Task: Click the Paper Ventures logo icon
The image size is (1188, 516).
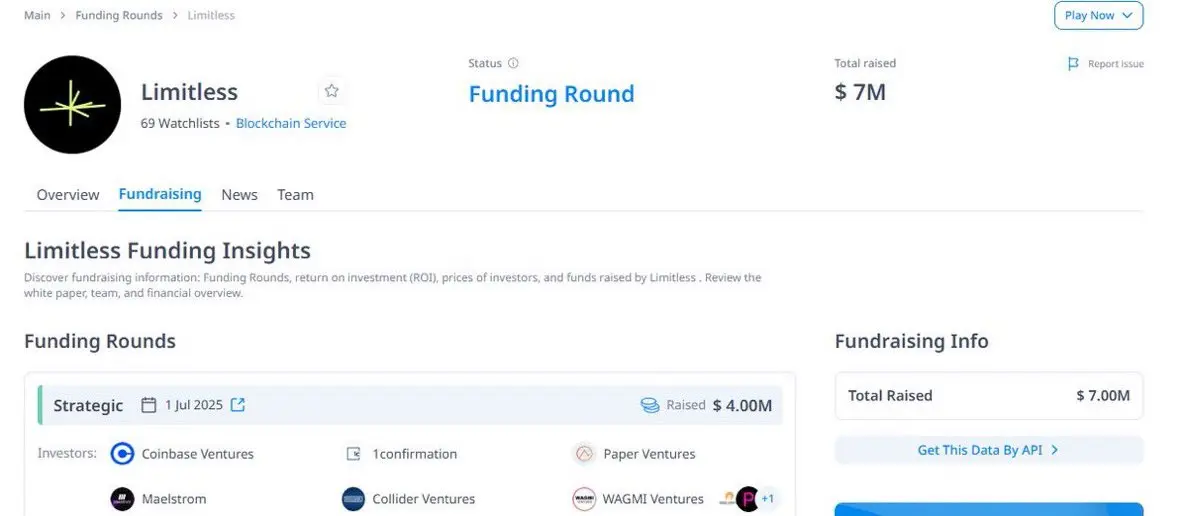Action: (x=583, y=454)
